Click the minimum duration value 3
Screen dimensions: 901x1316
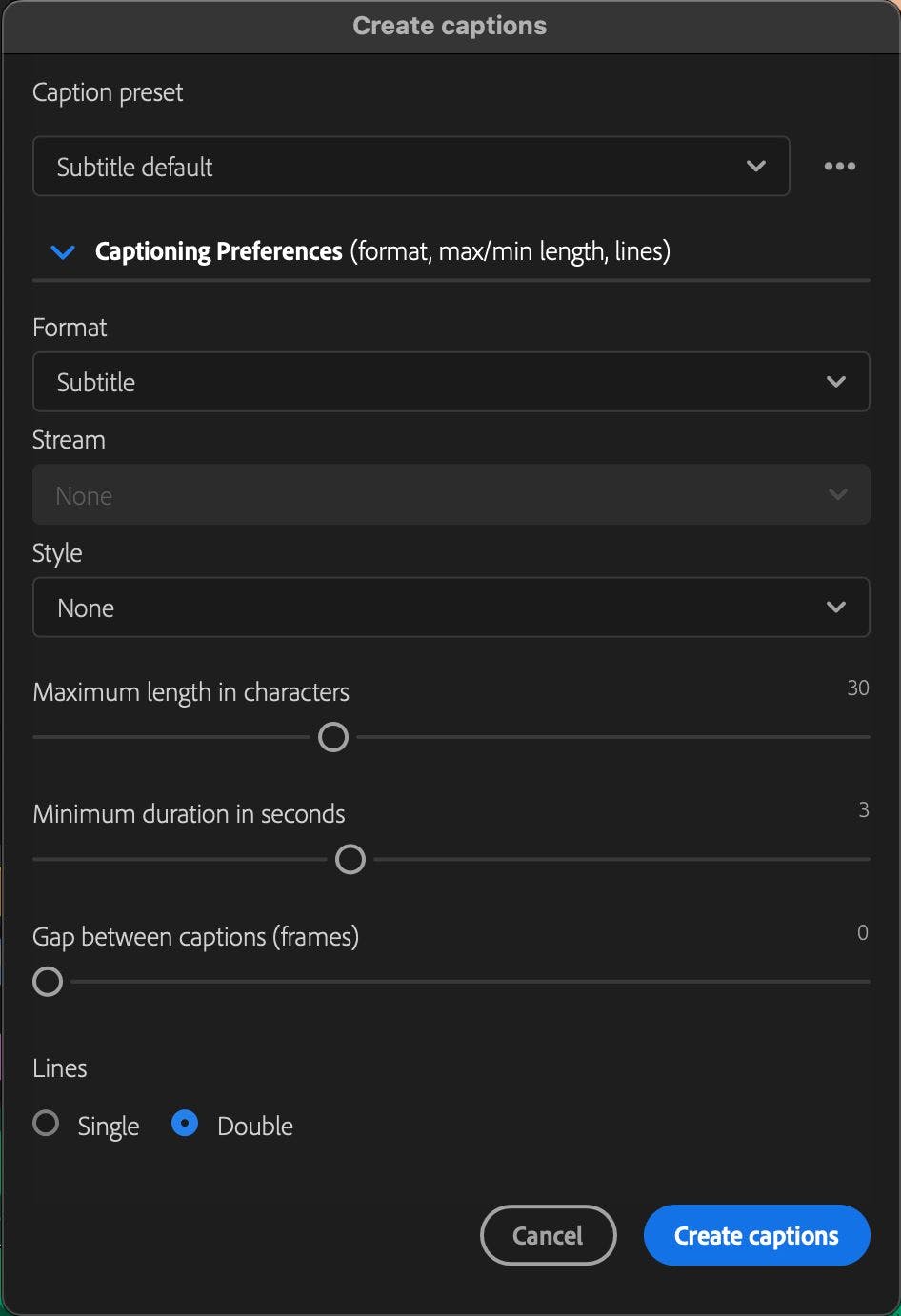[x=863, y=809]
